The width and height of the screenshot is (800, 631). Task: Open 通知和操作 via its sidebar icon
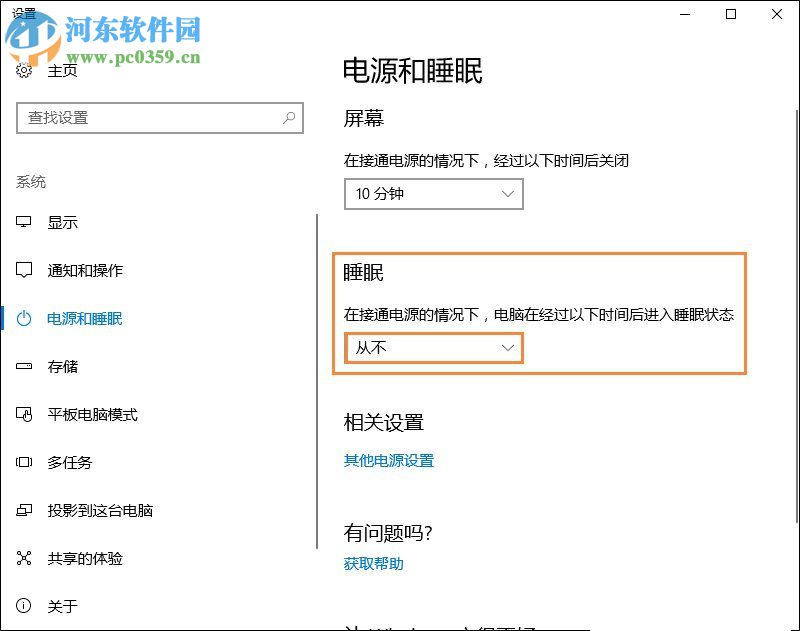click(x=21, y=271)
